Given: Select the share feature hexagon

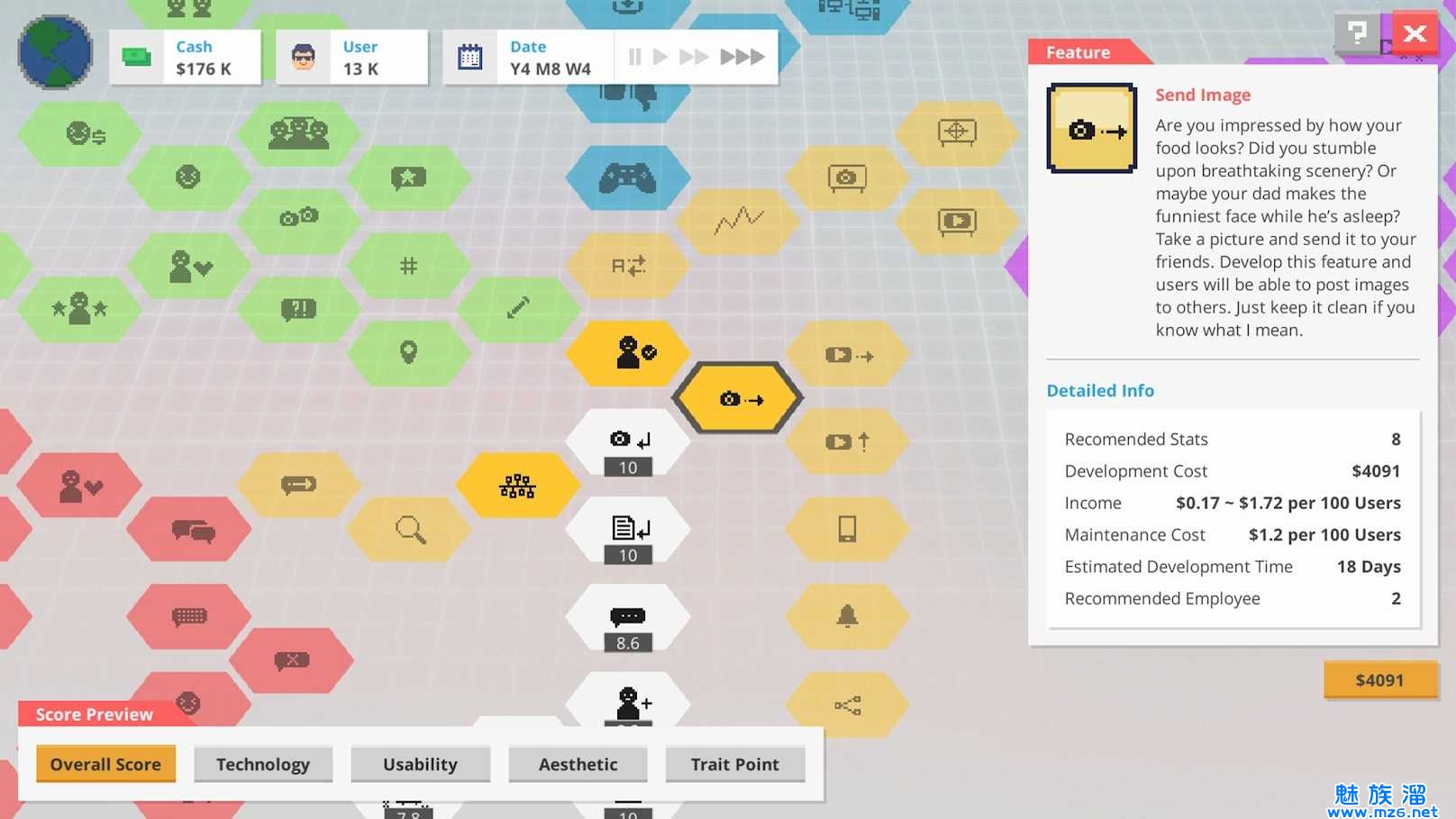Looking at the screenshot, I should (x=847, y=705).
